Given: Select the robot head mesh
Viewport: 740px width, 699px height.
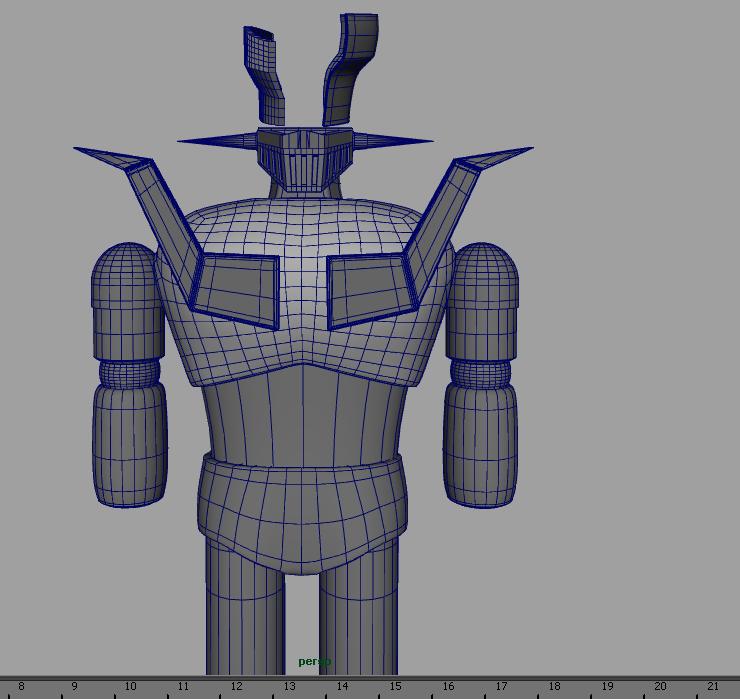Looking at the screenshot, I should click(x=306, y=160).
